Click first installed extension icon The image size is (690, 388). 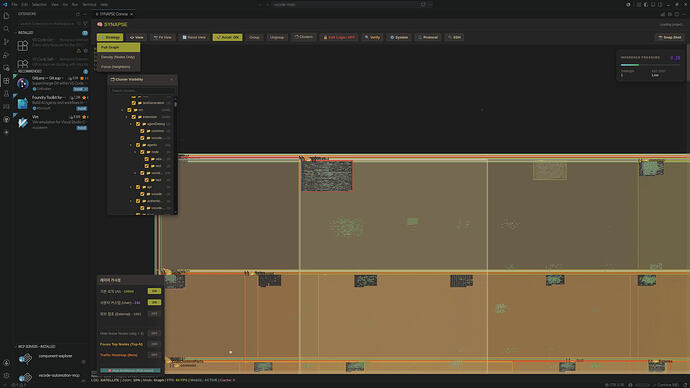pyautogui.click(x=23, y=45)
